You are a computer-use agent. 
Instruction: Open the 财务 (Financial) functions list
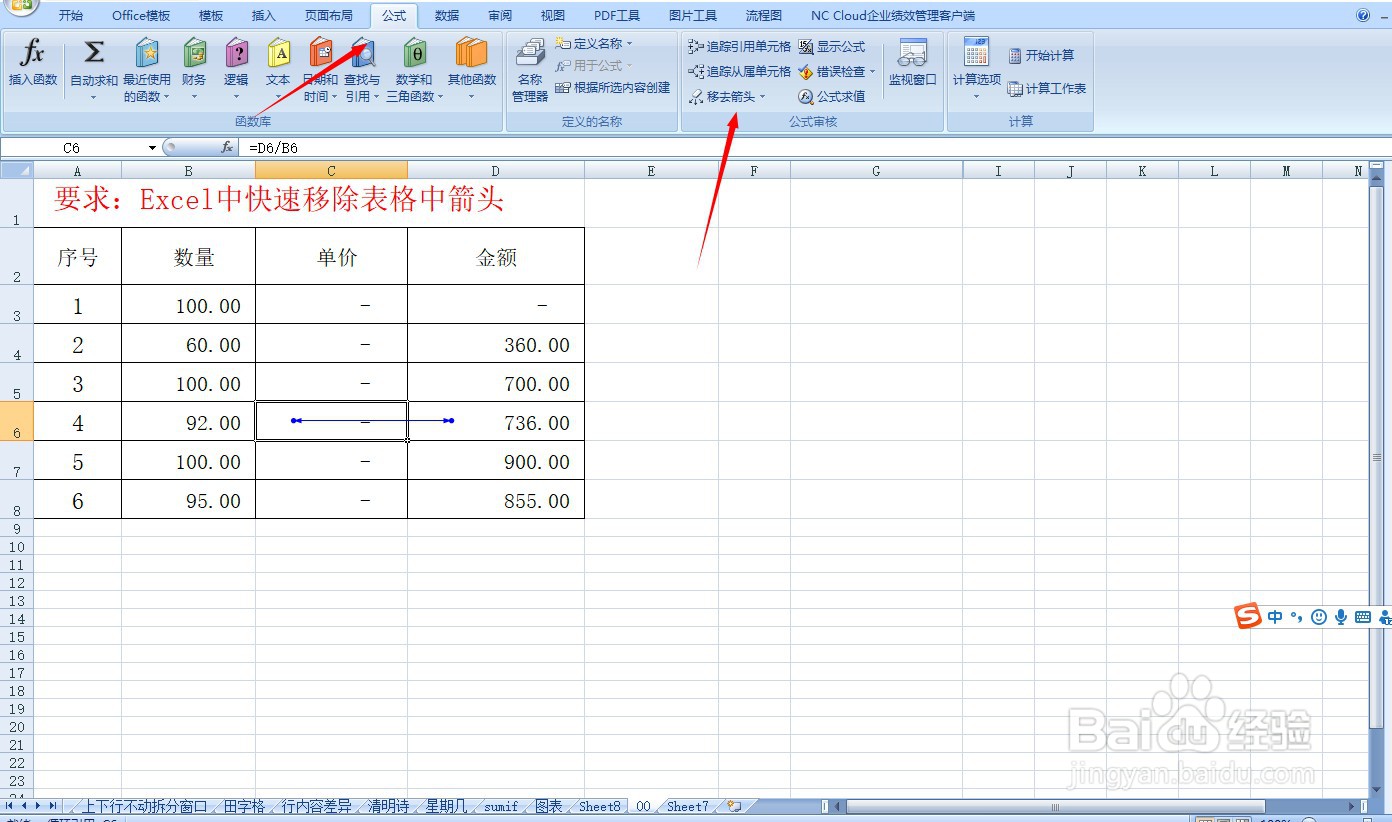194,70
